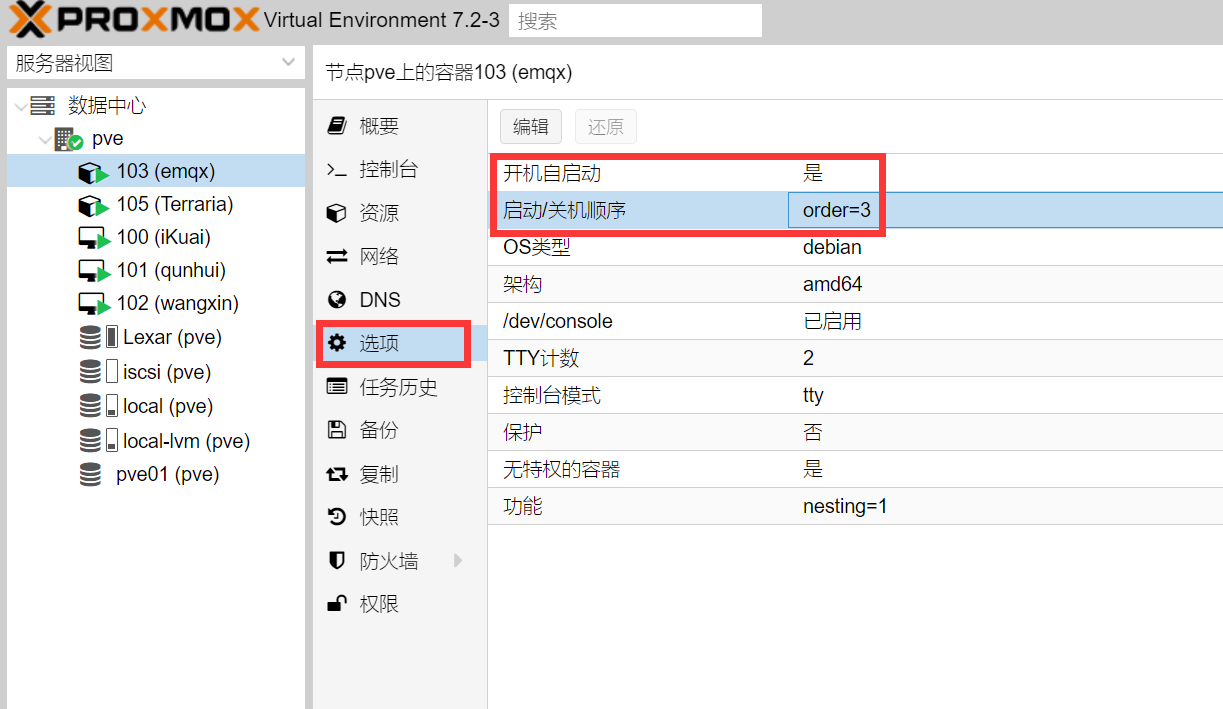This screenshot has width=1223, height=709.
Task: Select the pve node icon
Action: 68,139
